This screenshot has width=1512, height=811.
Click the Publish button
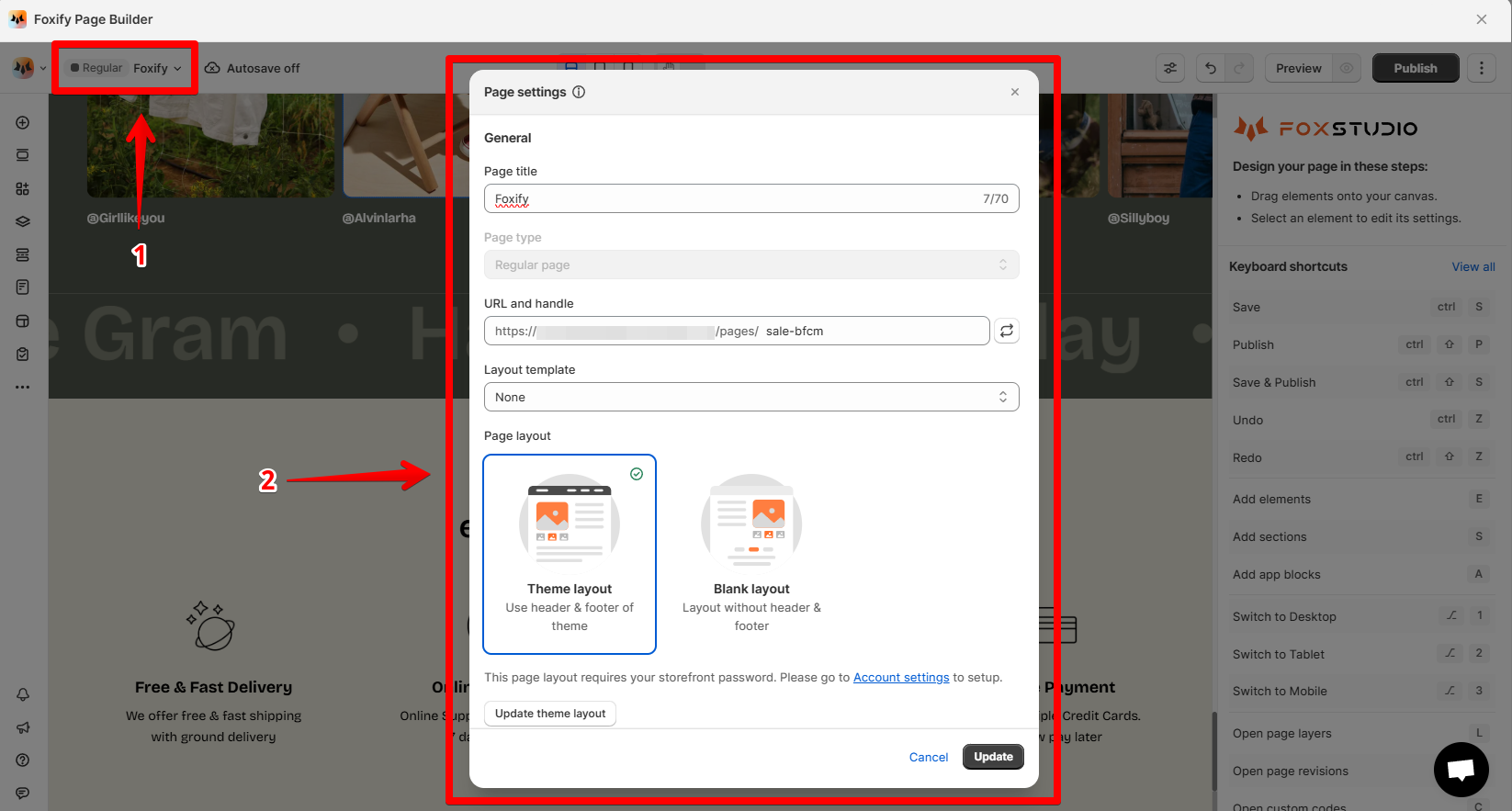[x=1416, y=68]
